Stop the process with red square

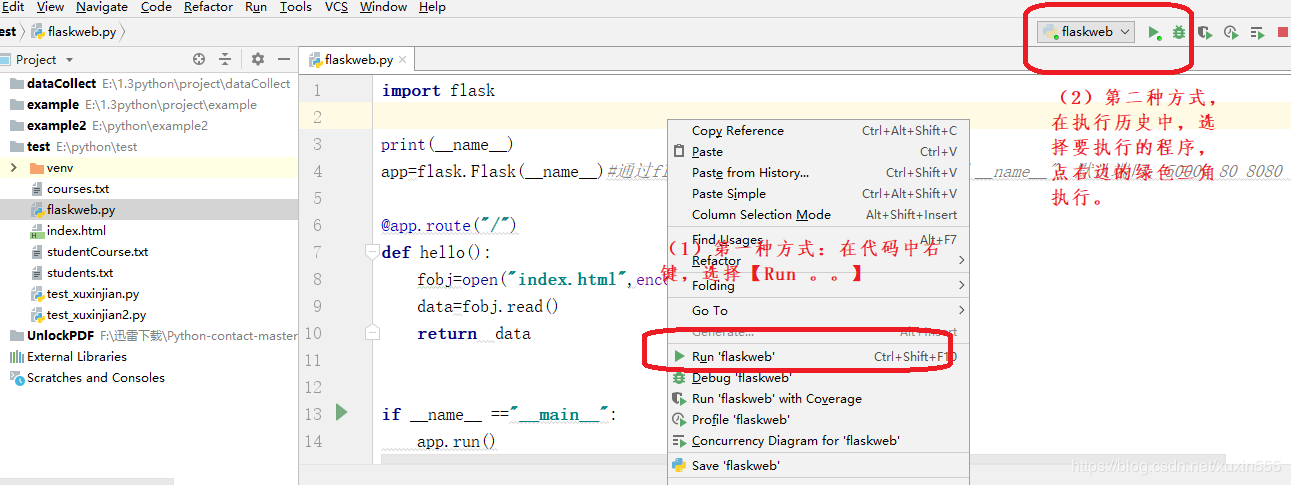coord(1283,32)
